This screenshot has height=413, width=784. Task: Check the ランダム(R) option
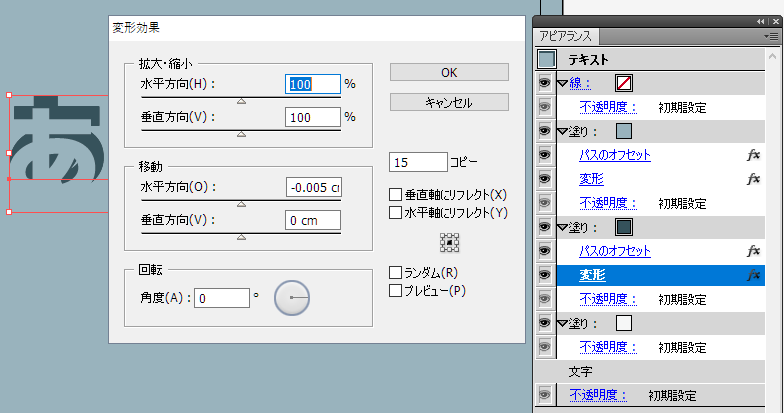(x=396, y=273)
